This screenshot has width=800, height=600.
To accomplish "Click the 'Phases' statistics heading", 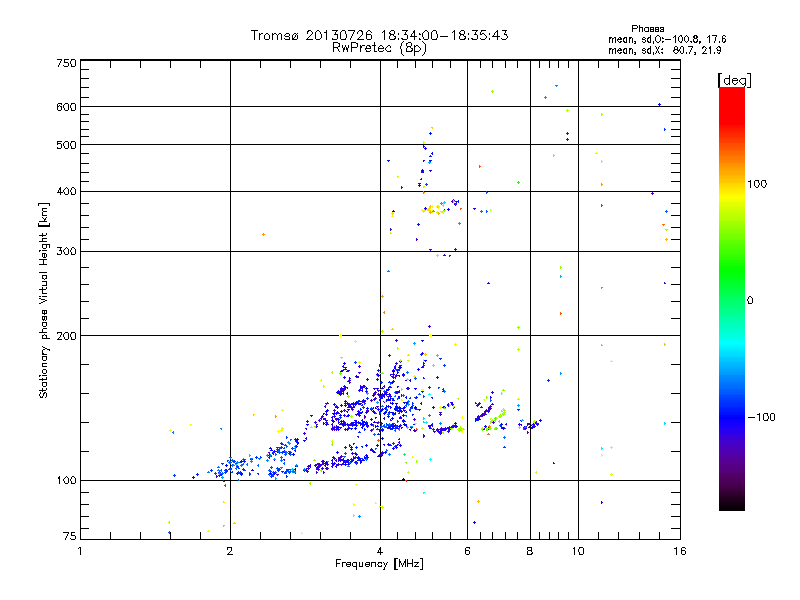I will point(647,29).
